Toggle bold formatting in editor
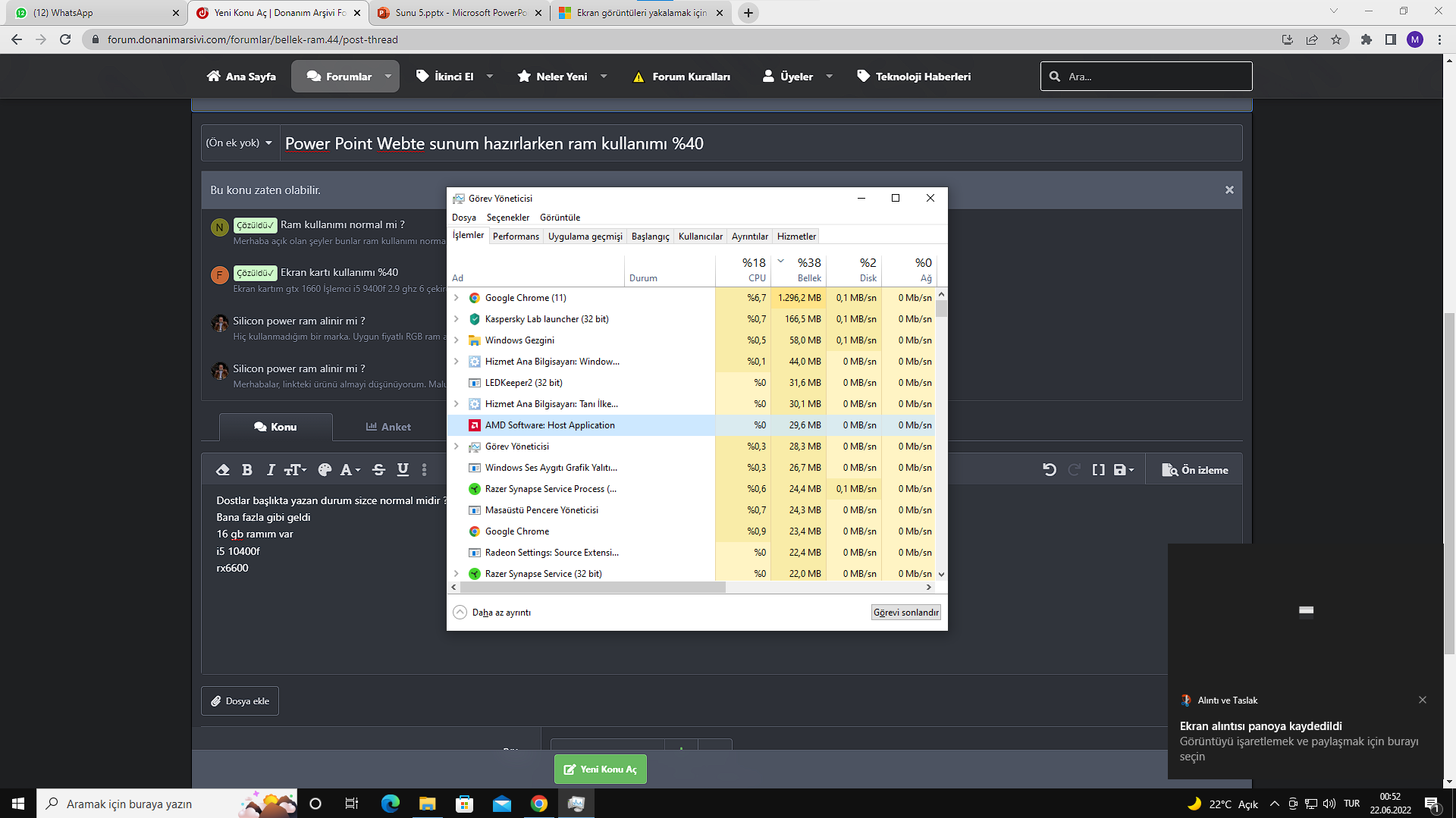The width and height of the screenshot is (1456, 818). point(247,470)
